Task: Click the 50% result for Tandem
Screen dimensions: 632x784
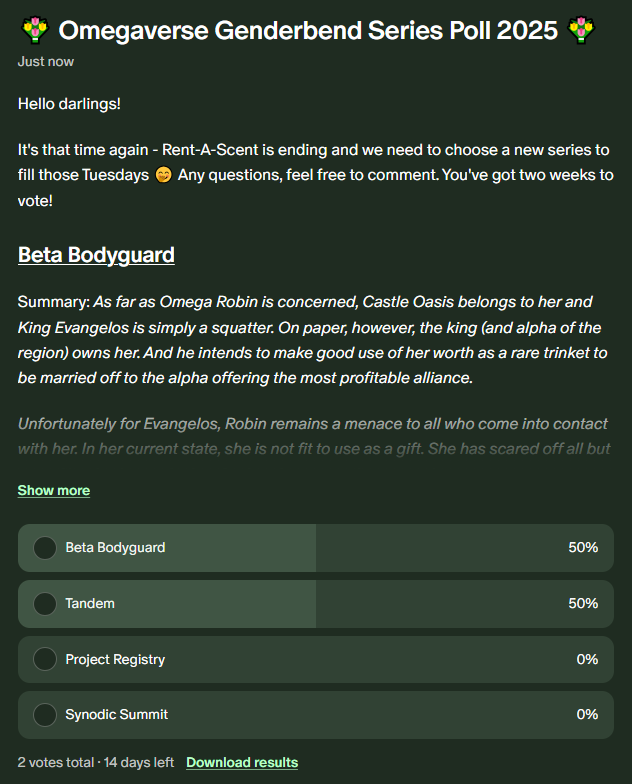Action: 583,604
